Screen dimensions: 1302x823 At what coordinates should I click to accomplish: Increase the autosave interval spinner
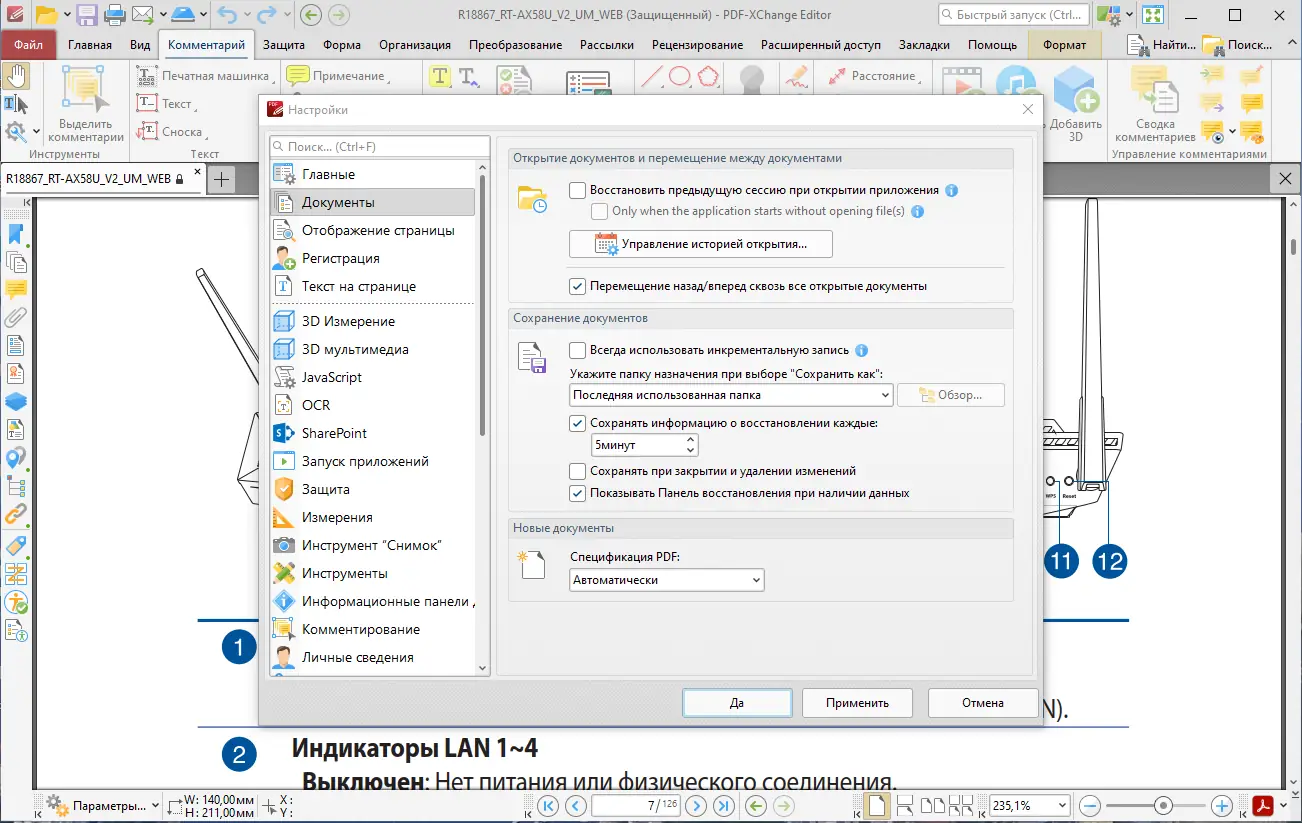(x=690, y=440)
